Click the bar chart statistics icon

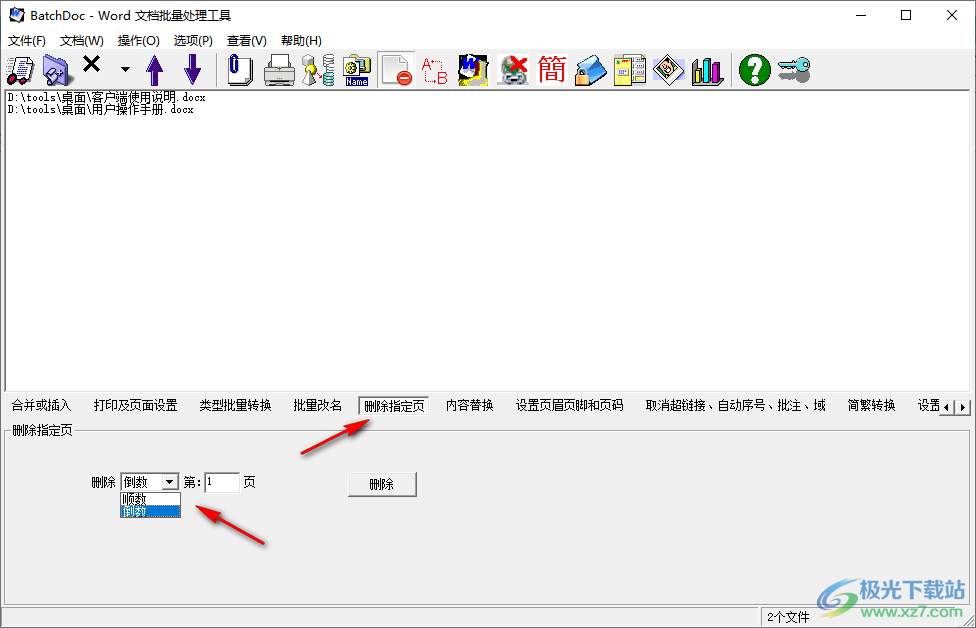707,70
